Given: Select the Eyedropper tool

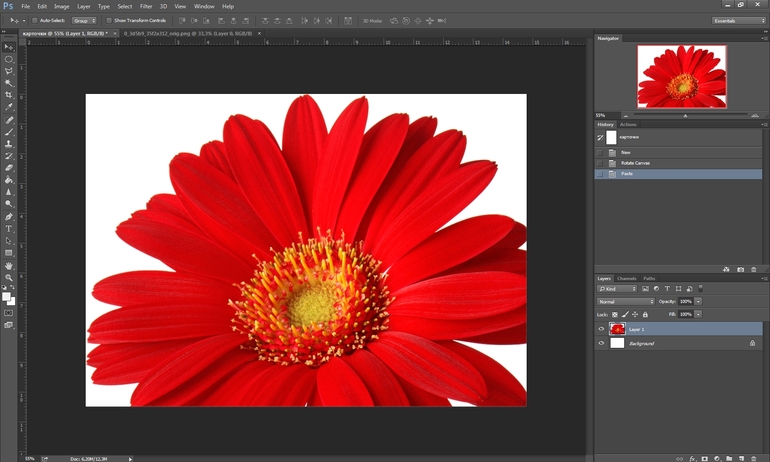Looking at the screenshot, I should 9,107.
